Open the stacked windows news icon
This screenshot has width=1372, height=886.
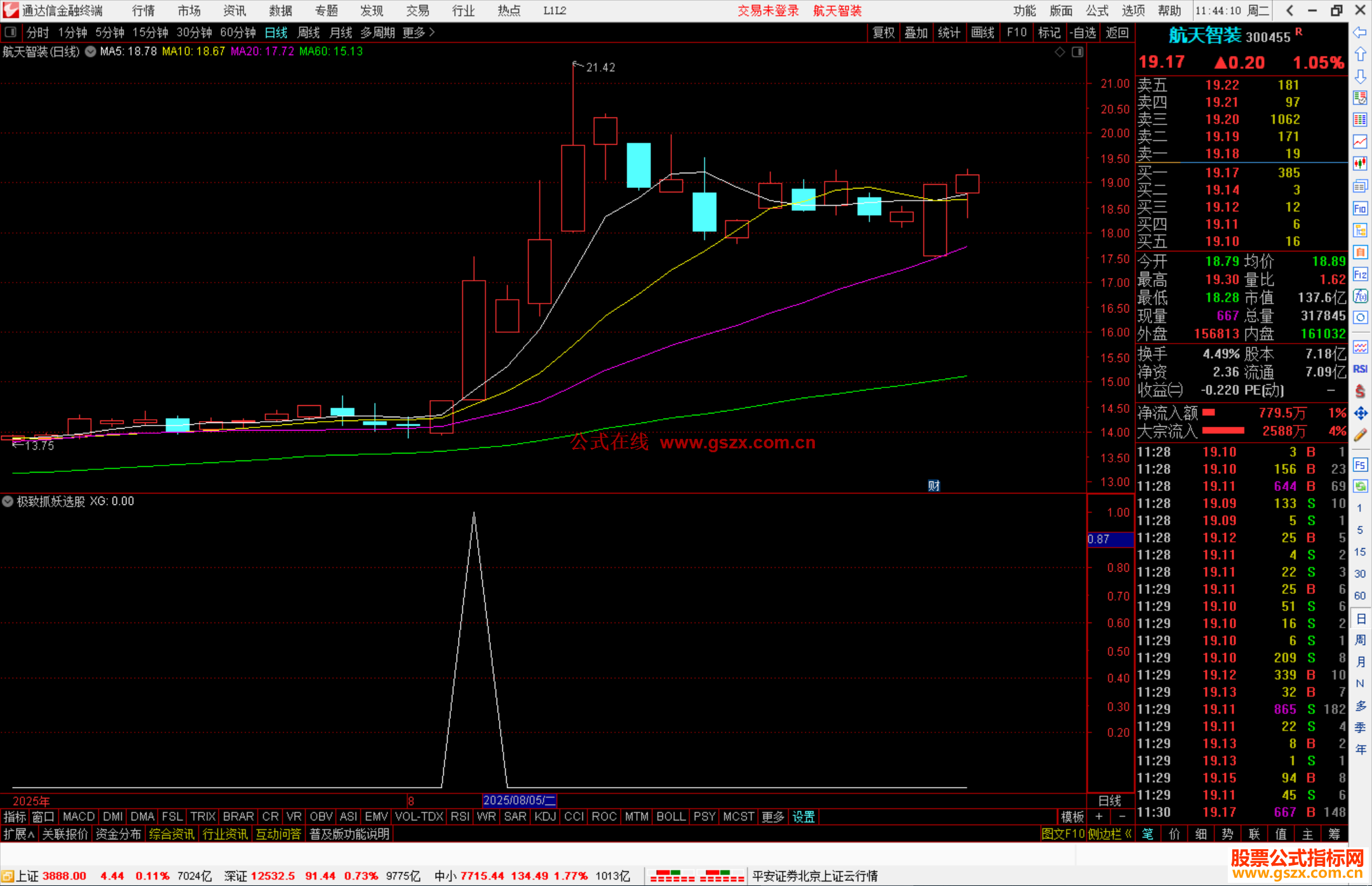click(x=1360, y=186)
